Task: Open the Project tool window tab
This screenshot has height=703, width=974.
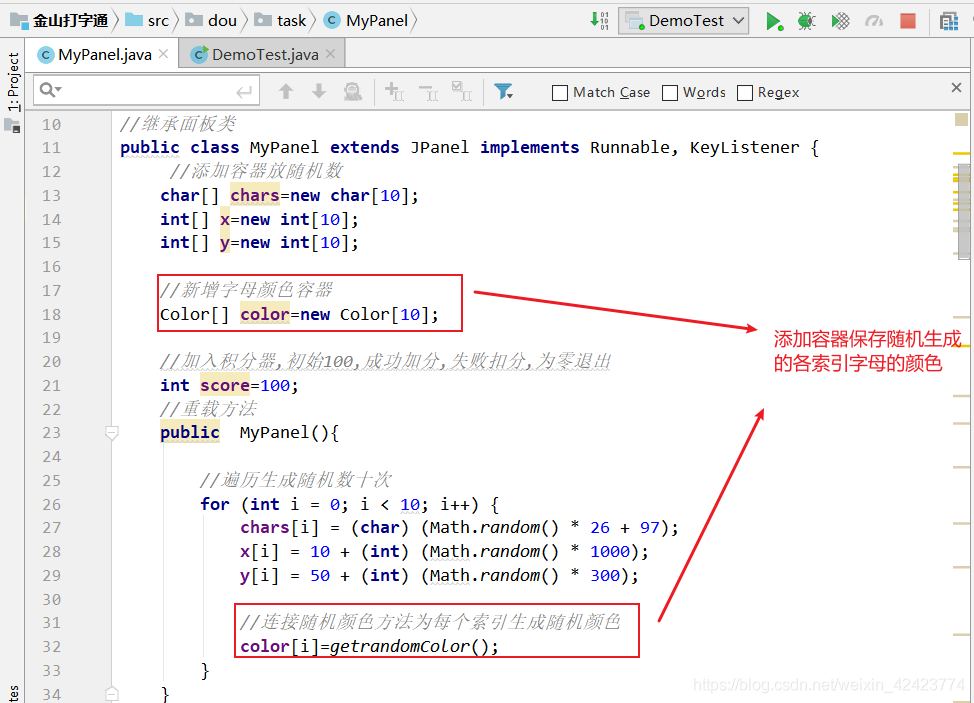Action: click(x=13, y=82)
